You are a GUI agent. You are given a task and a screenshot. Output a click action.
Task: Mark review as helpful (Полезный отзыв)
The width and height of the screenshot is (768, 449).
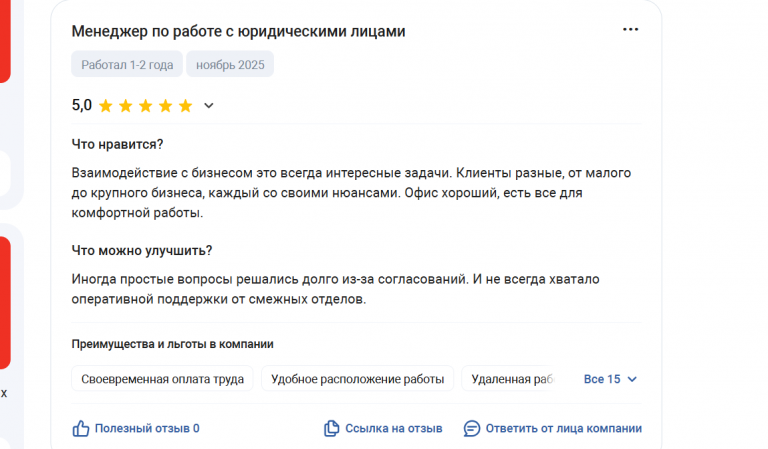147,428
